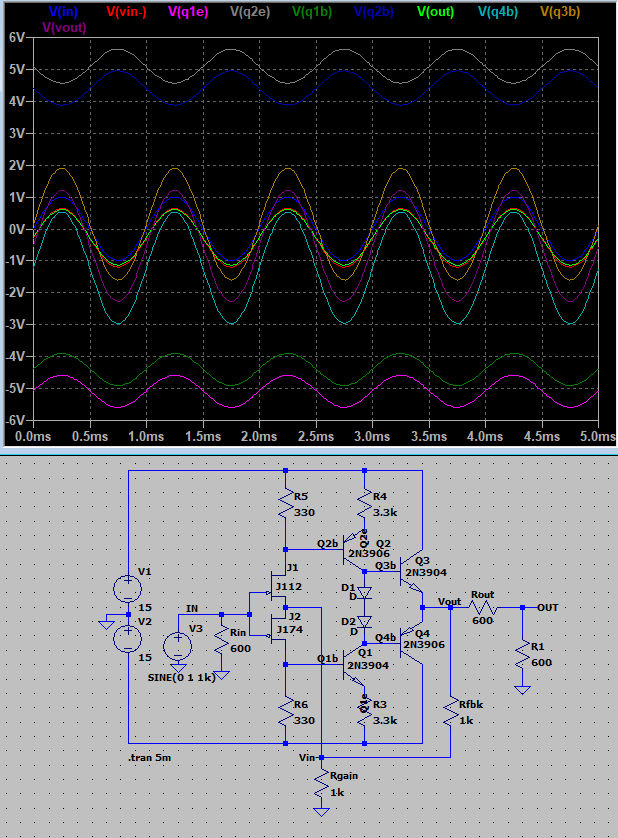618x838 pixels.
Task: Click the V(vout) trace label
Action: pos(65,27)
